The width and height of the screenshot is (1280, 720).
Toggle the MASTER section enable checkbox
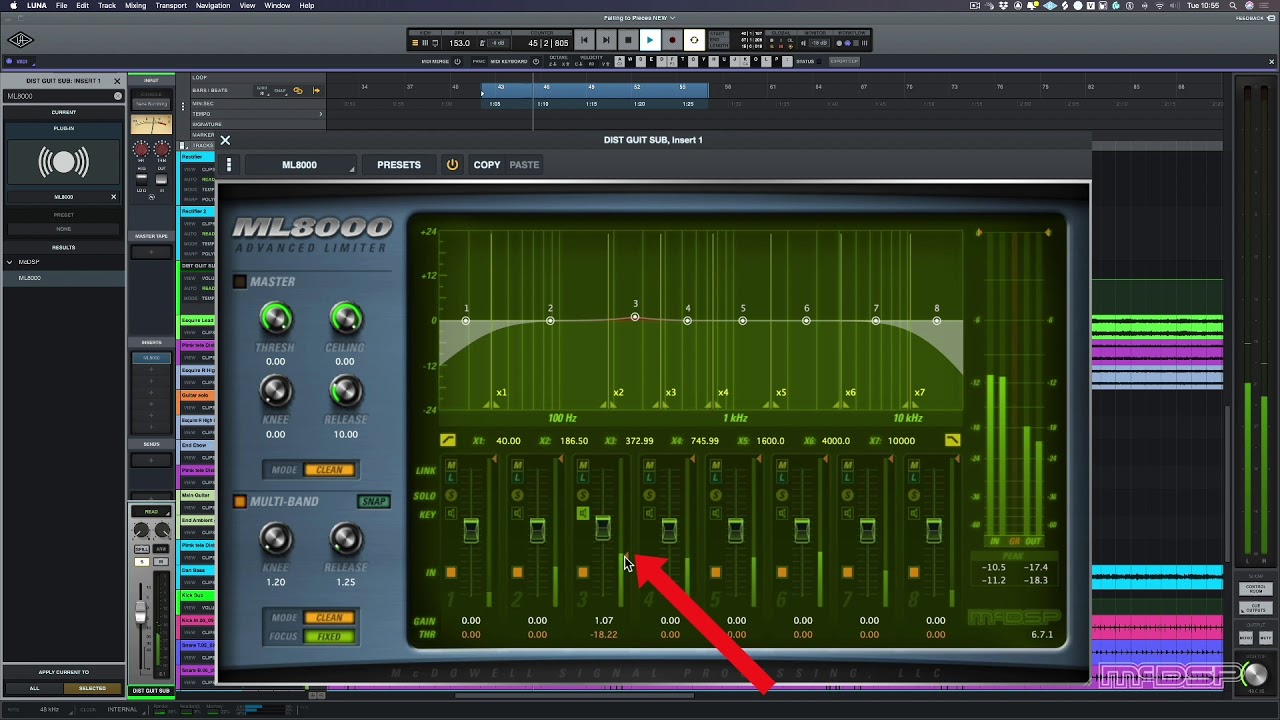[239, 282]
